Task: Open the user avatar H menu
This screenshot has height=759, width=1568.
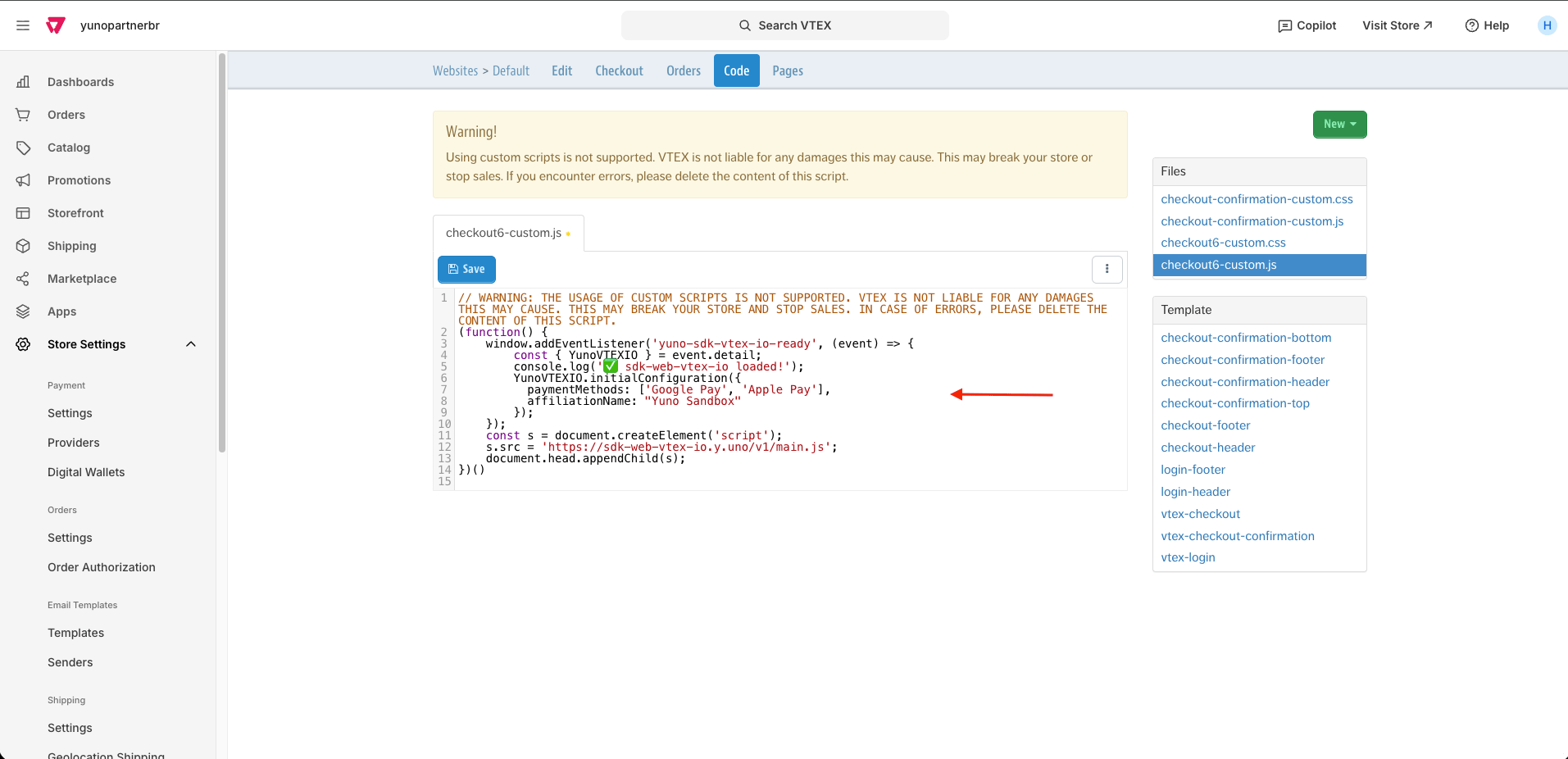Action: [1547, 25]
